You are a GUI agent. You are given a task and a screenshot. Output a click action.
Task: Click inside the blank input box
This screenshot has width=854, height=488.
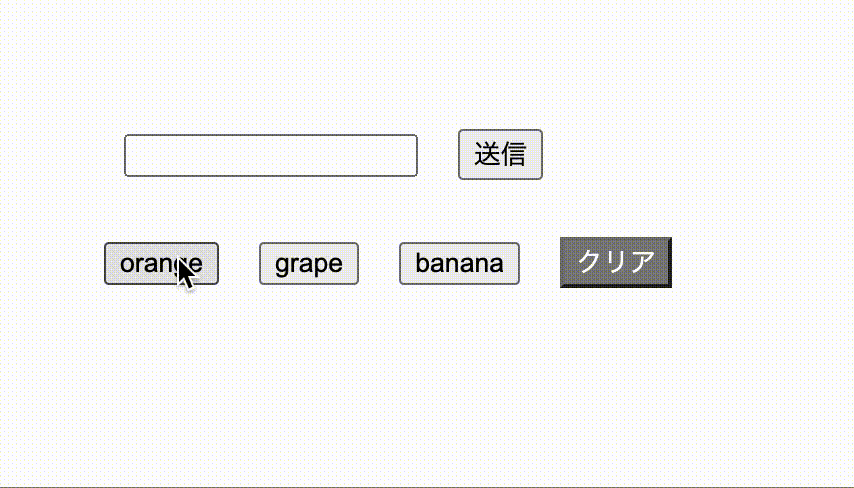(271, 155)
